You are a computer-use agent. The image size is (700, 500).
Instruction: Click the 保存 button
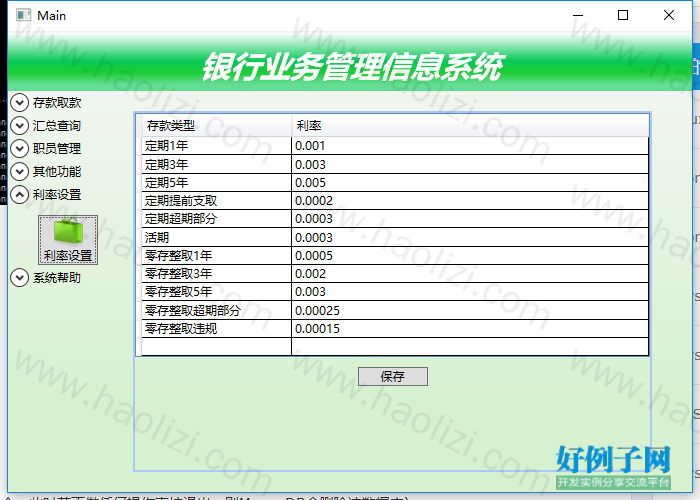[x=393, y=376]
